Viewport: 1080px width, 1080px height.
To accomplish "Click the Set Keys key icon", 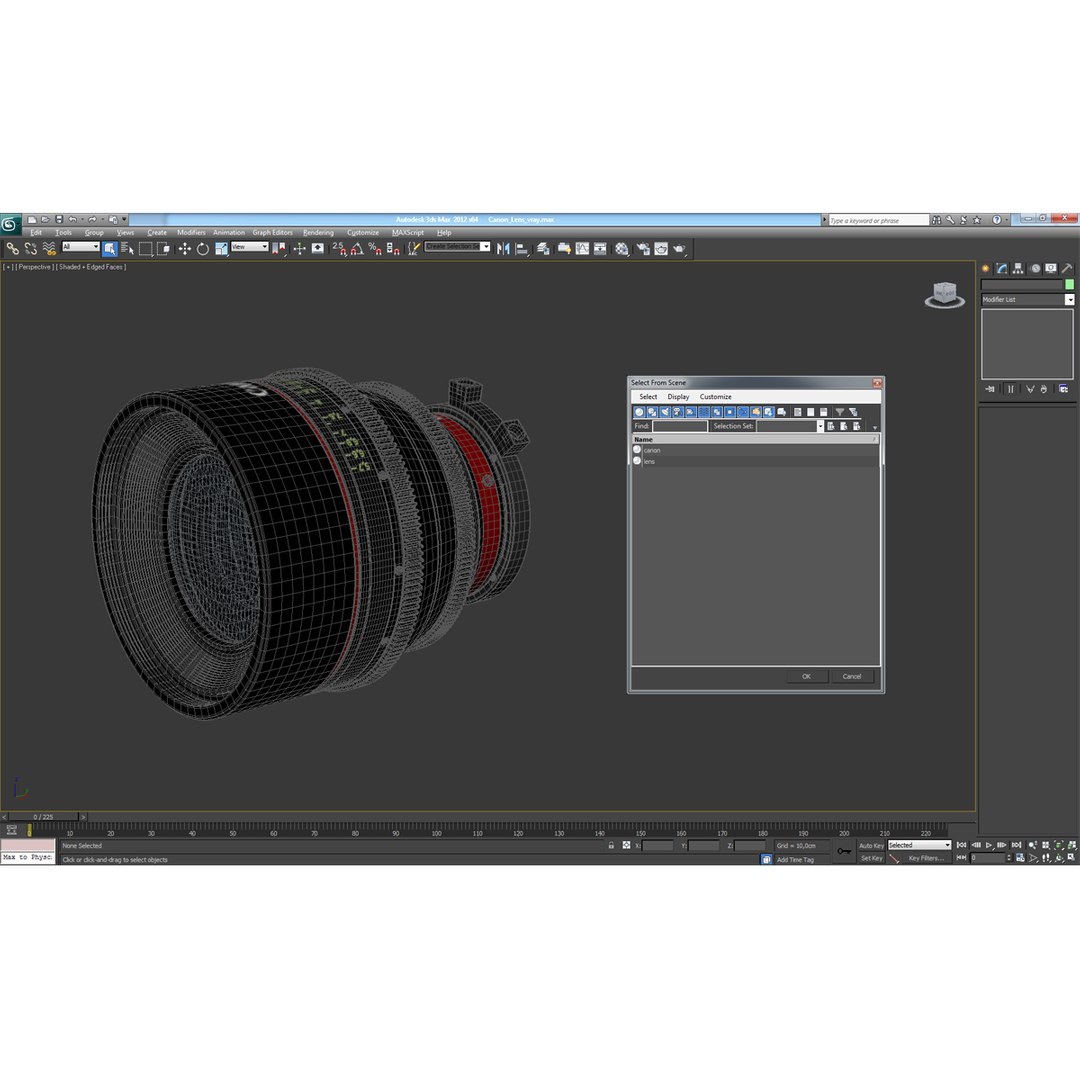I will tap(844, 851).
